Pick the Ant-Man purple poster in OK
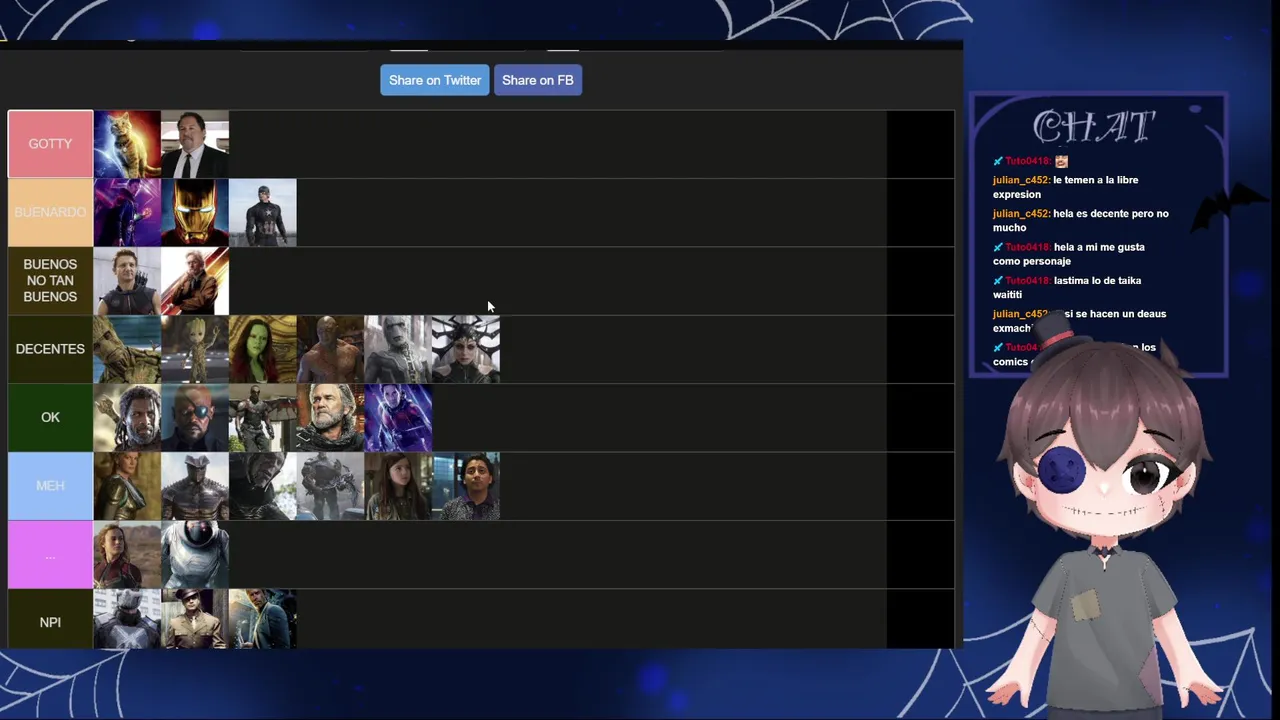Image resolution: width=1280 pixels, height=720 pixels. [398, 418]
